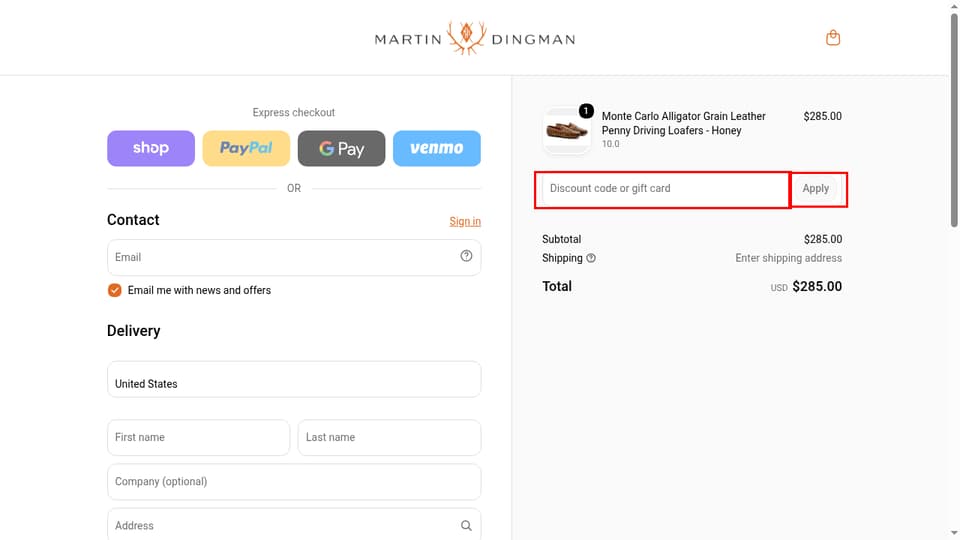The image size is (960, 540).
Task: Click the Express checkout heading
Action: 293,113
